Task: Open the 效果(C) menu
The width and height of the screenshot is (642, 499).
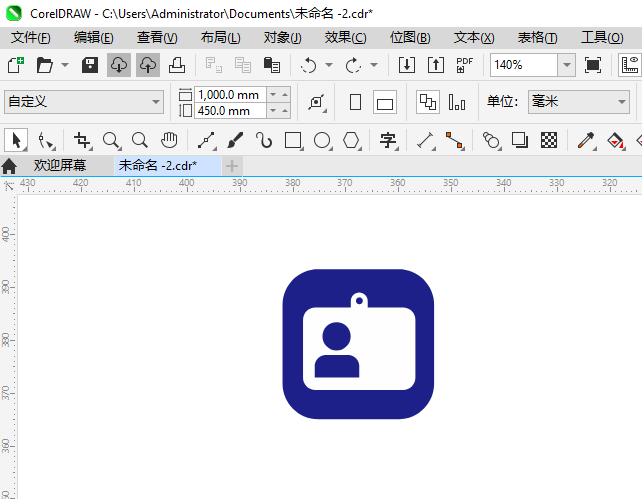Action: pyautogui.click(x=346, y=38)
